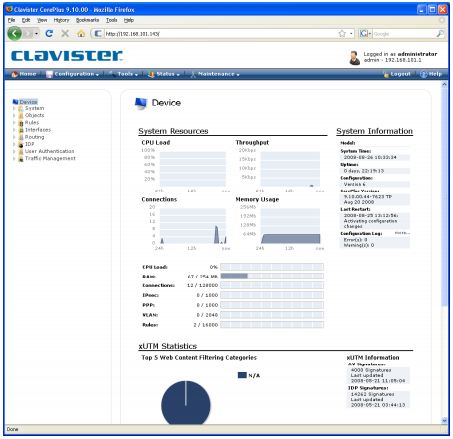This screenshot has height=439, width=453.
Task: Click the web content filtering pie chart
Action: tap(186, 402)
